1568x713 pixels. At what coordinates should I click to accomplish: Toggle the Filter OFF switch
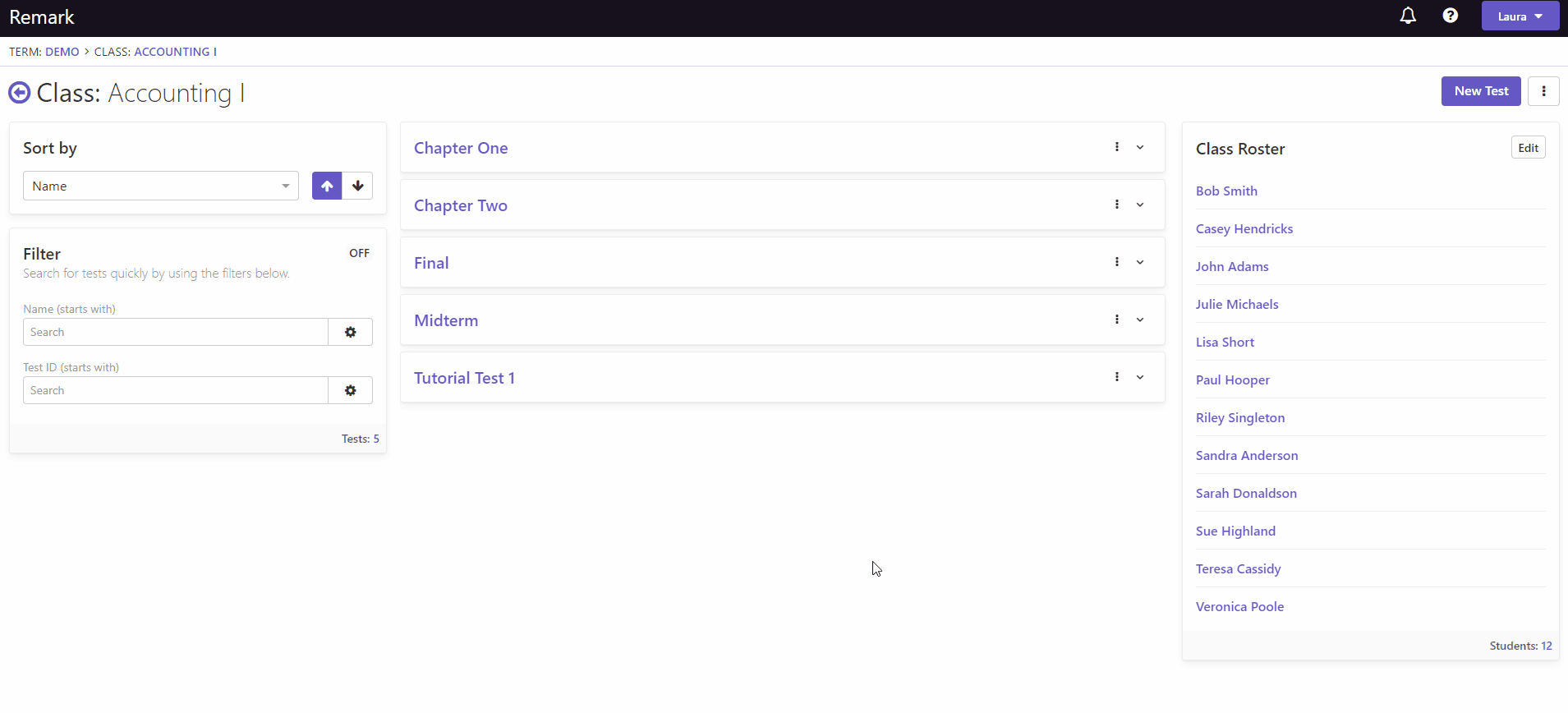coord(359,253)
